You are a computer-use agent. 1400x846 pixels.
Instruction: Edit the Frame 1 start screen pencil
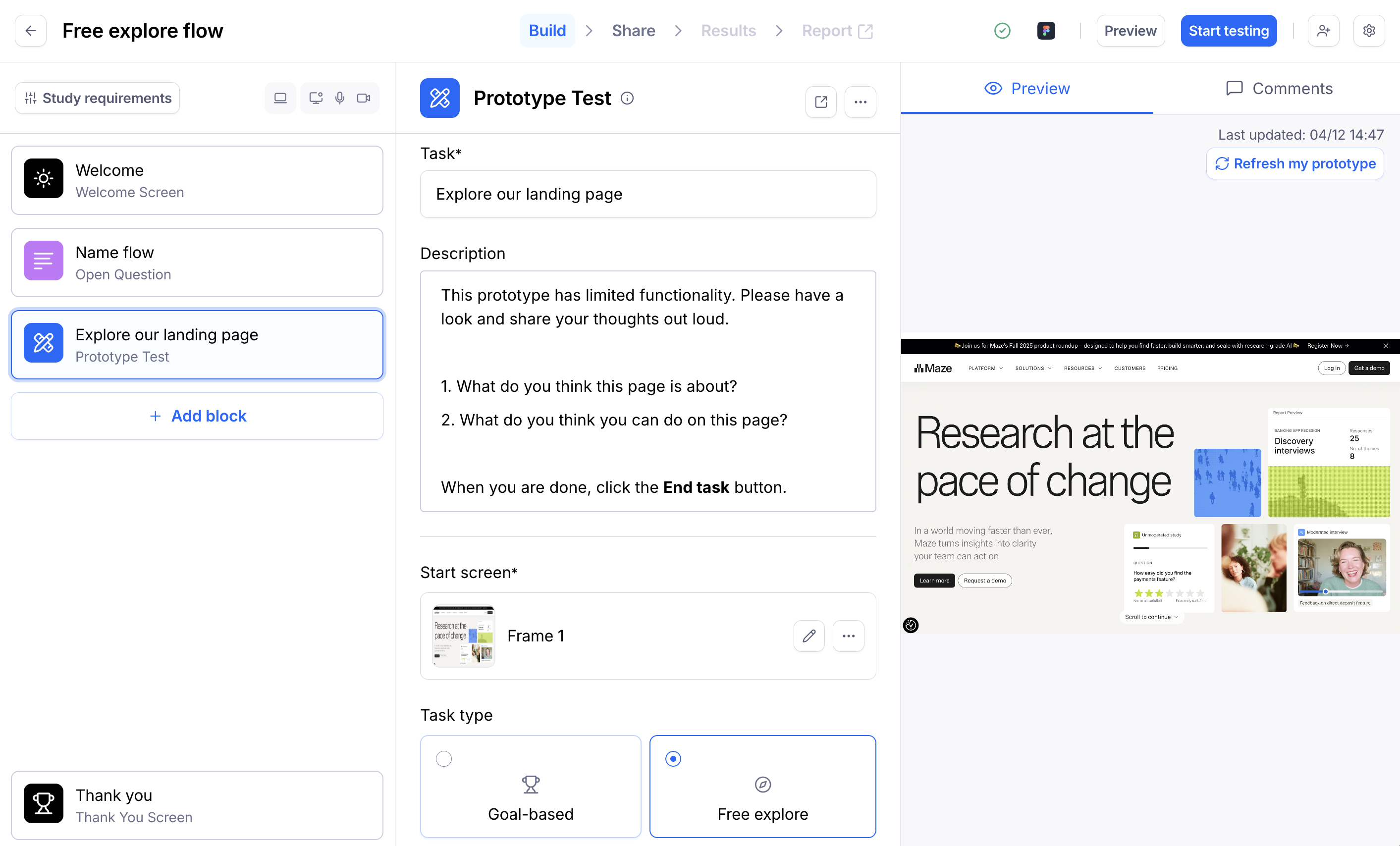tap(808, 636)
